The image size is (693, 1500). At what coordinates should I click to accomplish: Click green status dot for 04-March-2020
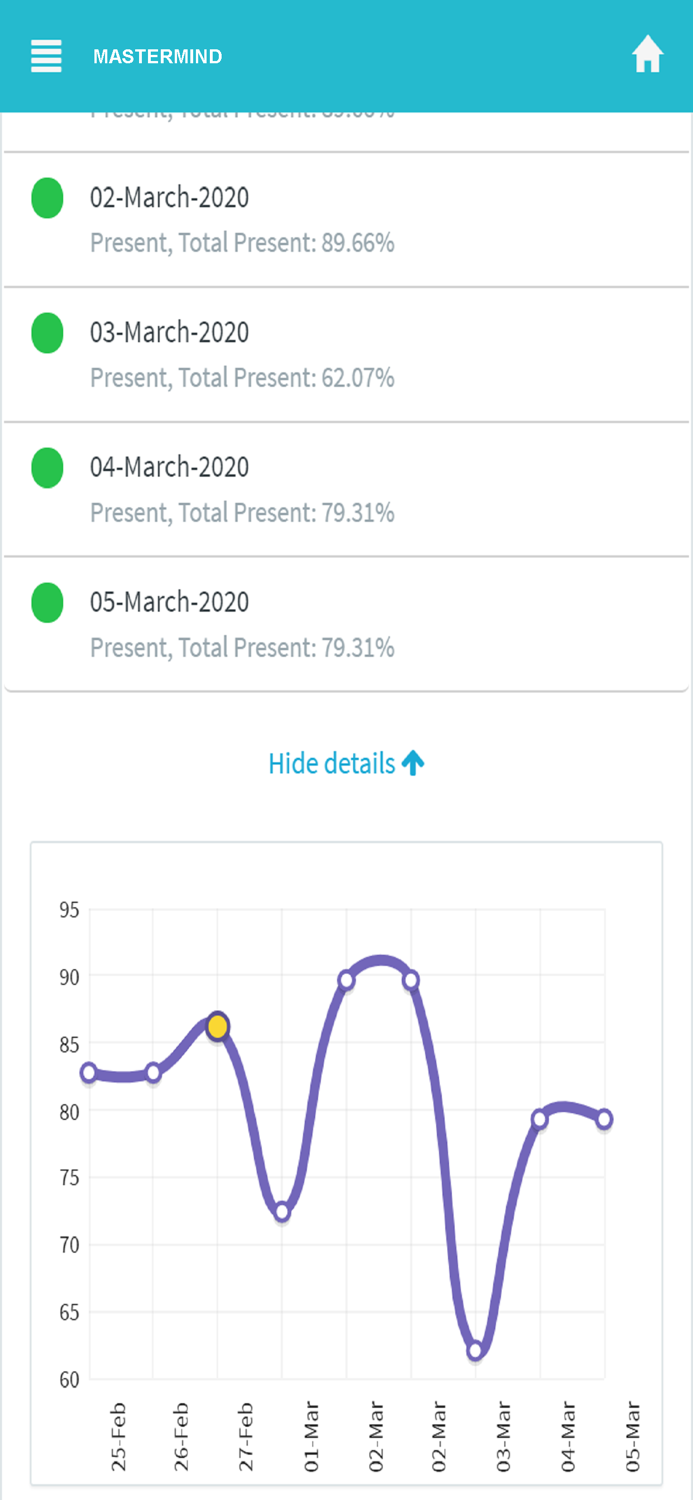coord(47,468)
